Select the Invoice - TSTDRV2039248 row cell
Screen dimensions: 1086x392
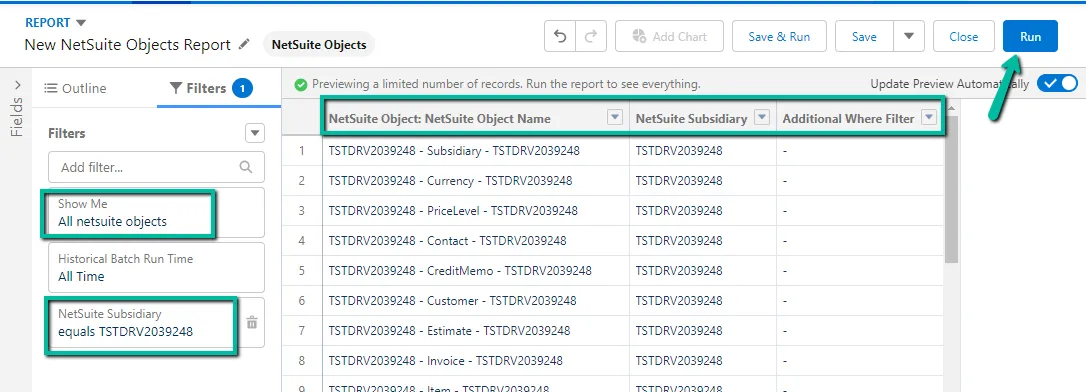pos(475,360)
